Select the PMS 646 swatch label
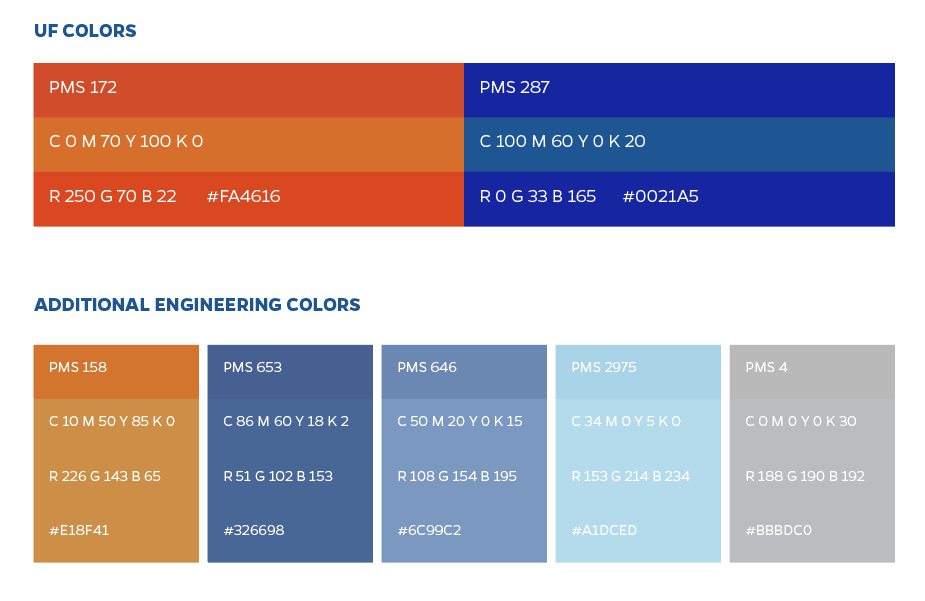Image resolution: width=925 pixels, height=601 pixels. tap(427, 368)
